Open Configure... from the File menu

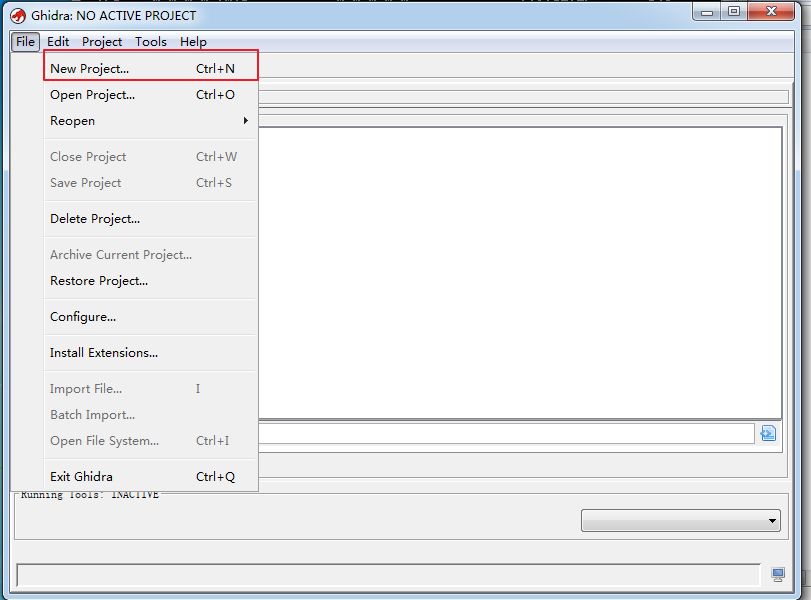point(151,317)
